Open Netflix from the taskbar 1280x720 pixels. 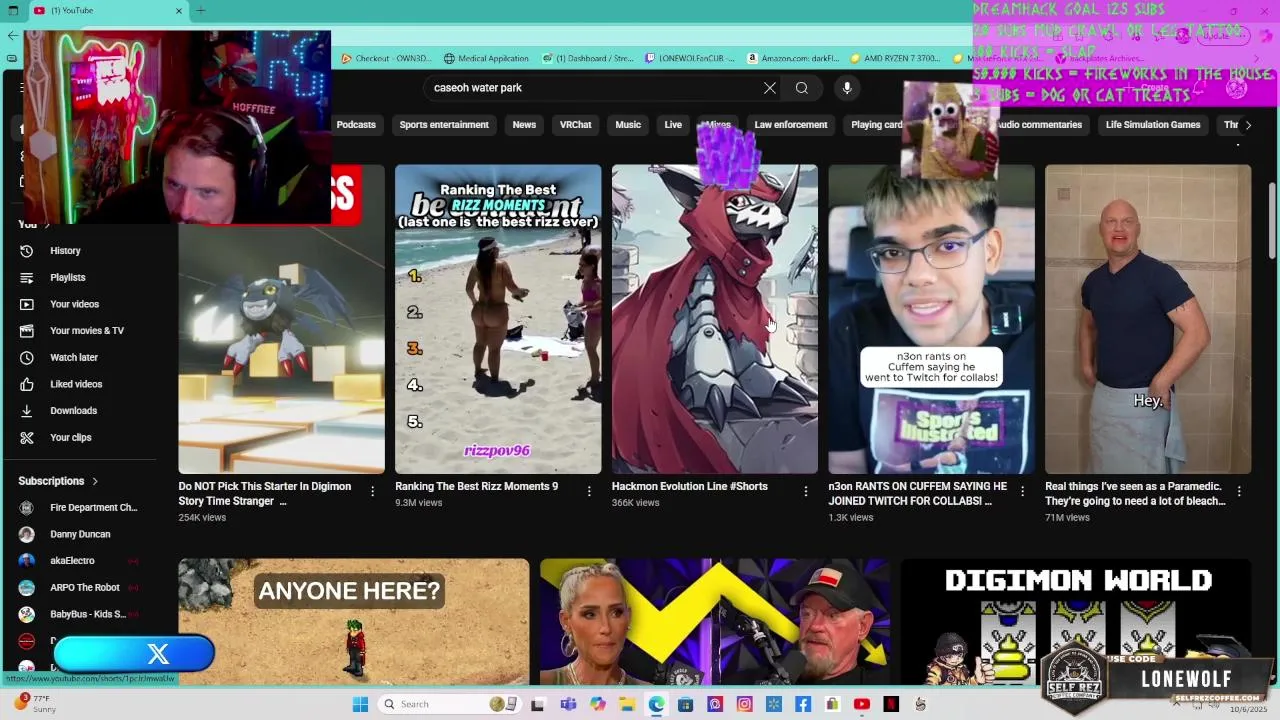point(891,704)
